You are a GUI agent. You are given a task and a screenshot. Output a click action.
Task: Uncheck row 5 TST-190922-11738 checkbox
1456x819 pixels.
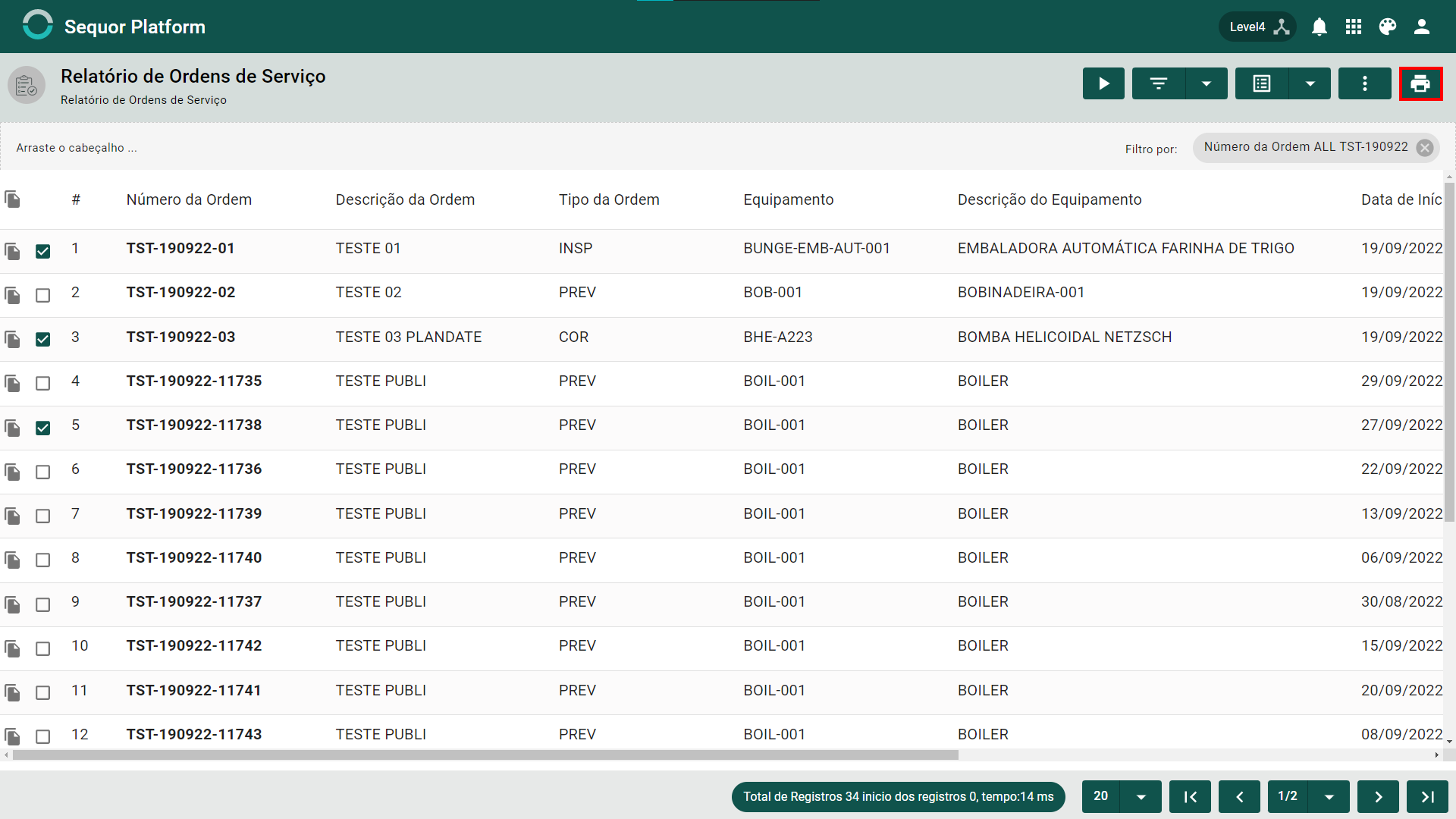(43, 428)
